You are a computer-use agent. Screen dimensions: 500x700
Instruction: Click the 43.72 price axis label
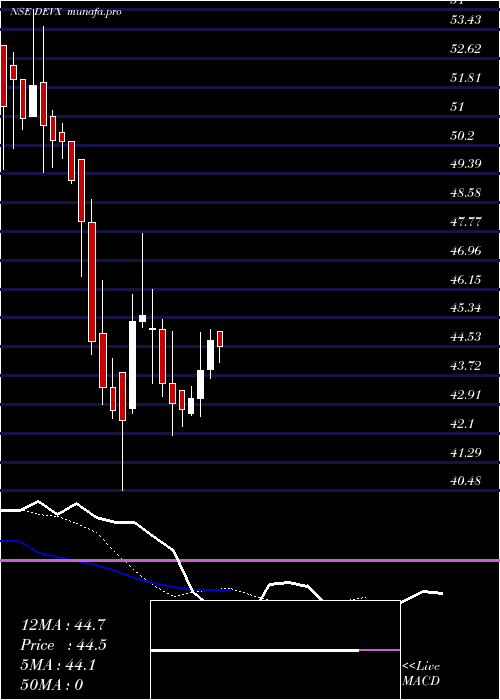point(466,367)
